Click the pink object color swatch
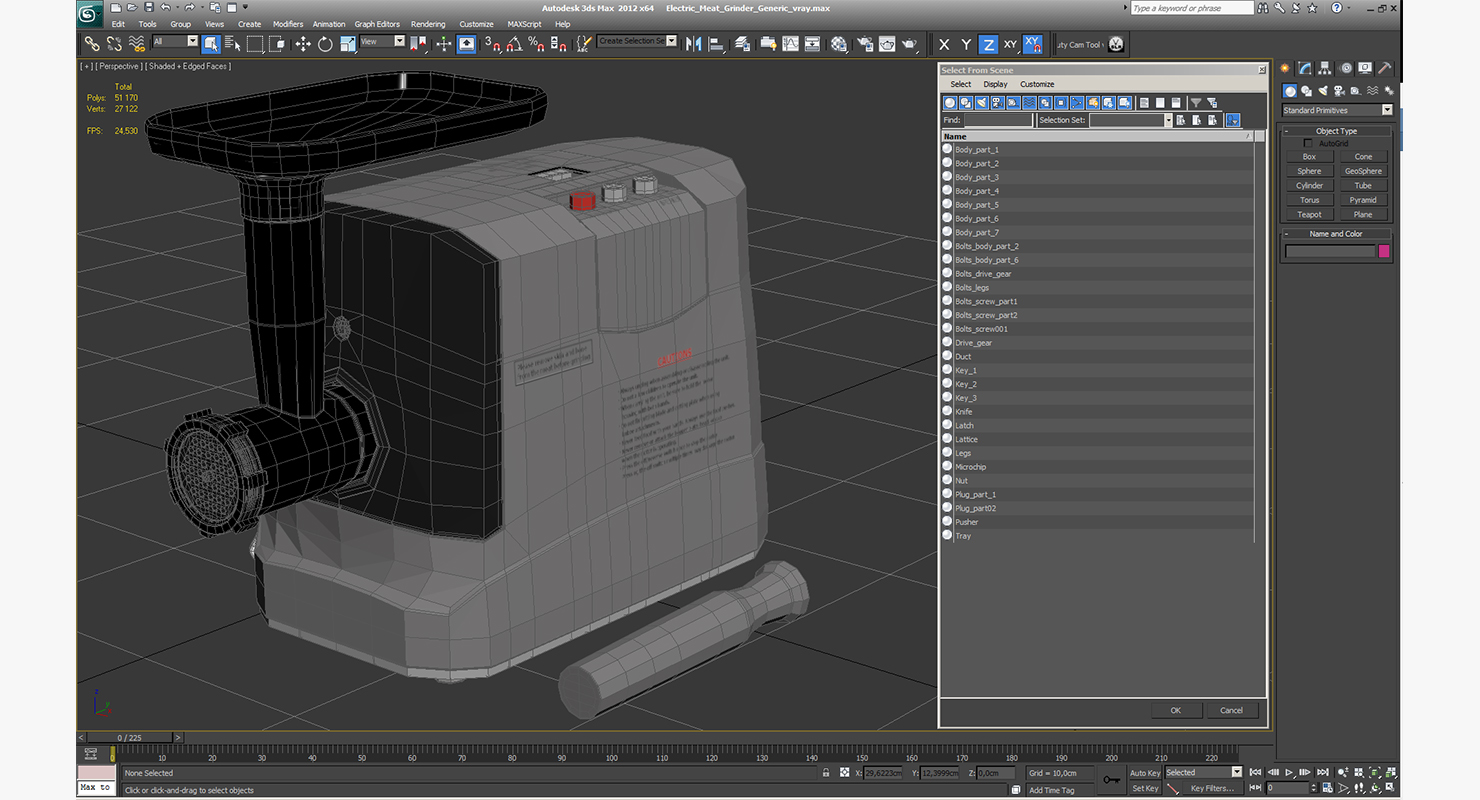The height and width of the screenshot is (800, 1480). pos(1384,251)
